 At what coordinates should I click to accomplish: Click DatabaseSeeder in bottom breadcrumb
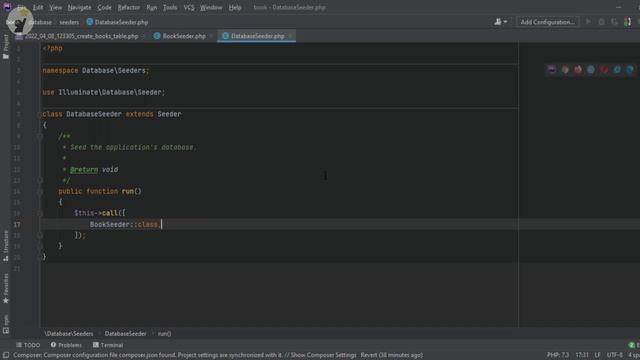click(x=125, y=333)
